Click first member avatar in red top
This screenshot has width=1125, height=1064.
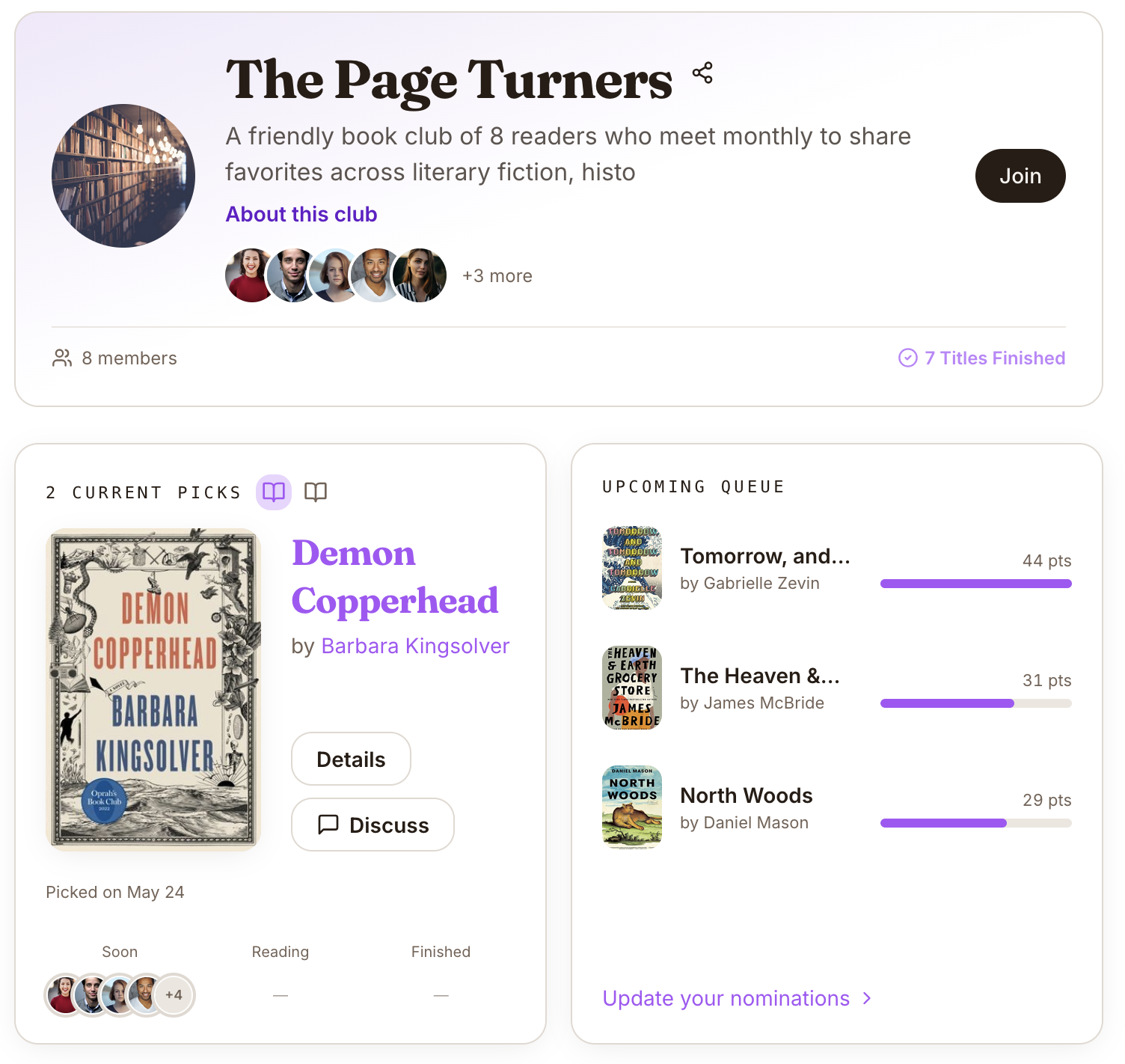pos(252,275)
